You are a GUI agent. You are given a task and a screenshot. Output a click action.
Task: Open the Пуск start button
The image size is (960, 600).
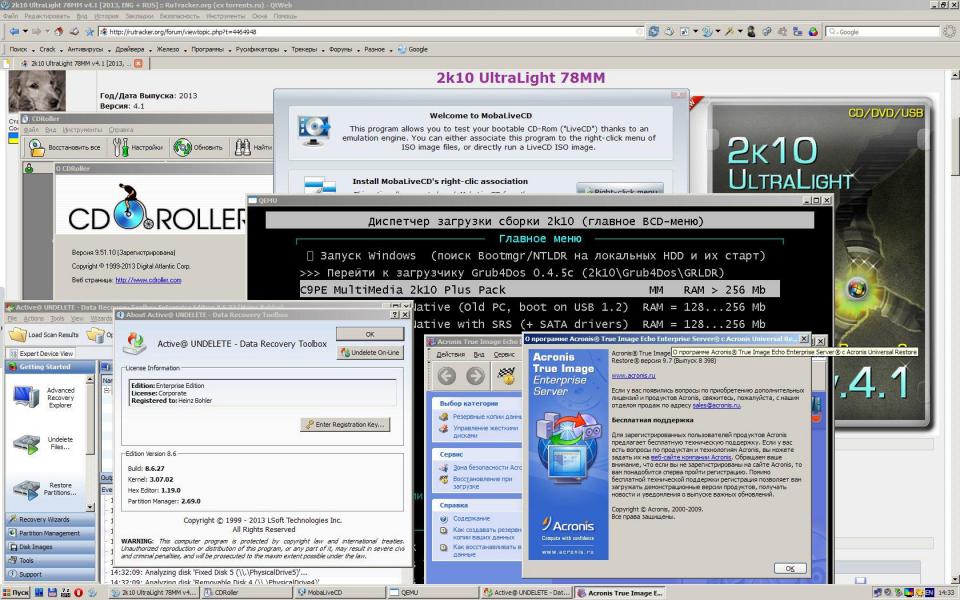pyautogui.click(x=16, y=592)
